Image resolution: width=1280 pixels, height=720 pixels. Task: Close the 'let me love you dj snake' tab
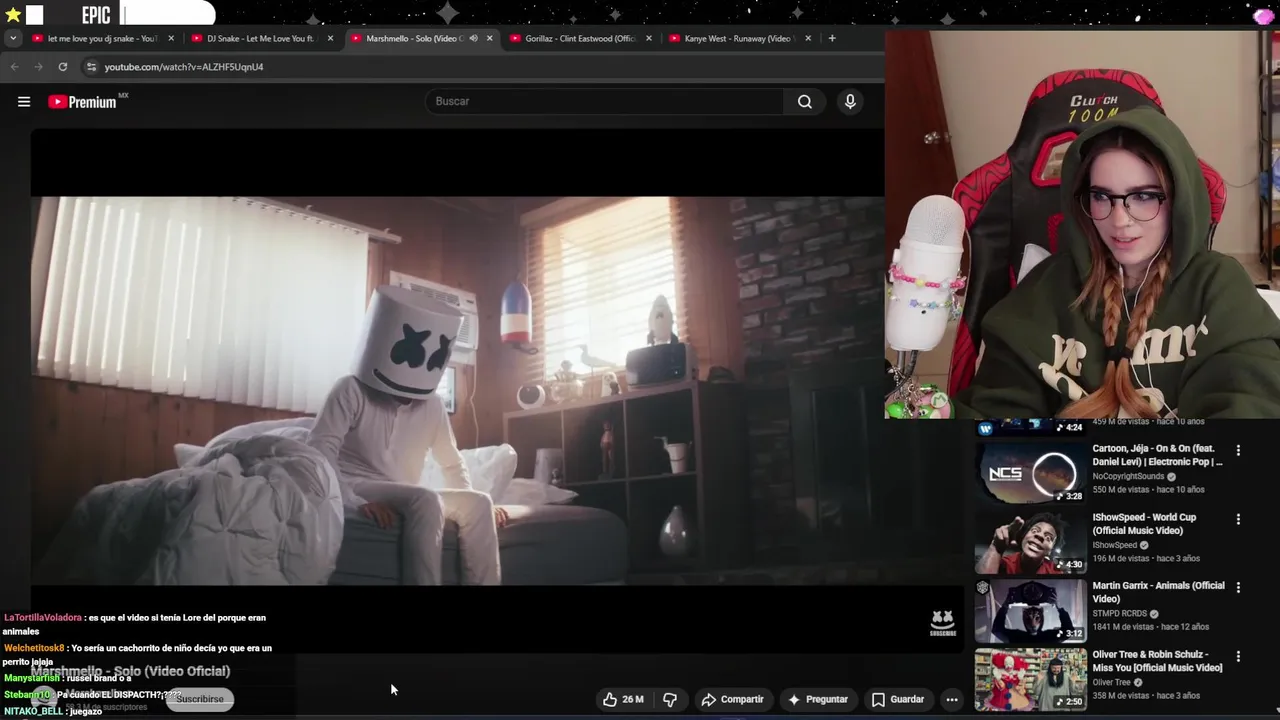(x=171, y=38)
